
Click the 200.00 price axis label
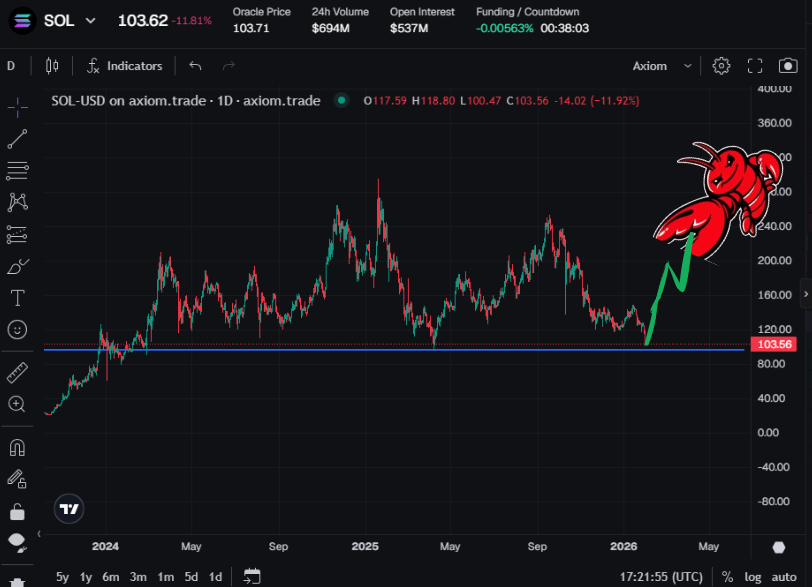(x=774, y=260)
